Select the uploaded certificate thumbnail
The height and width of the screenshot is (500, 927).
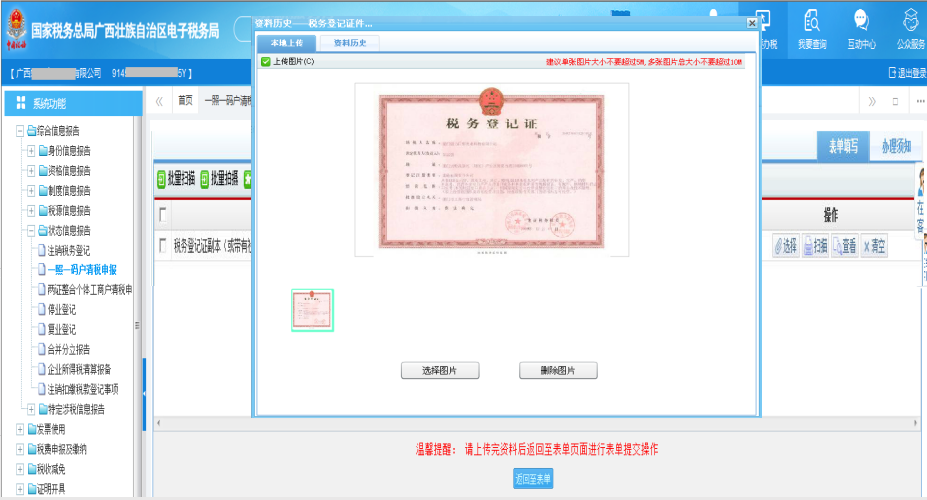(312, 309)
